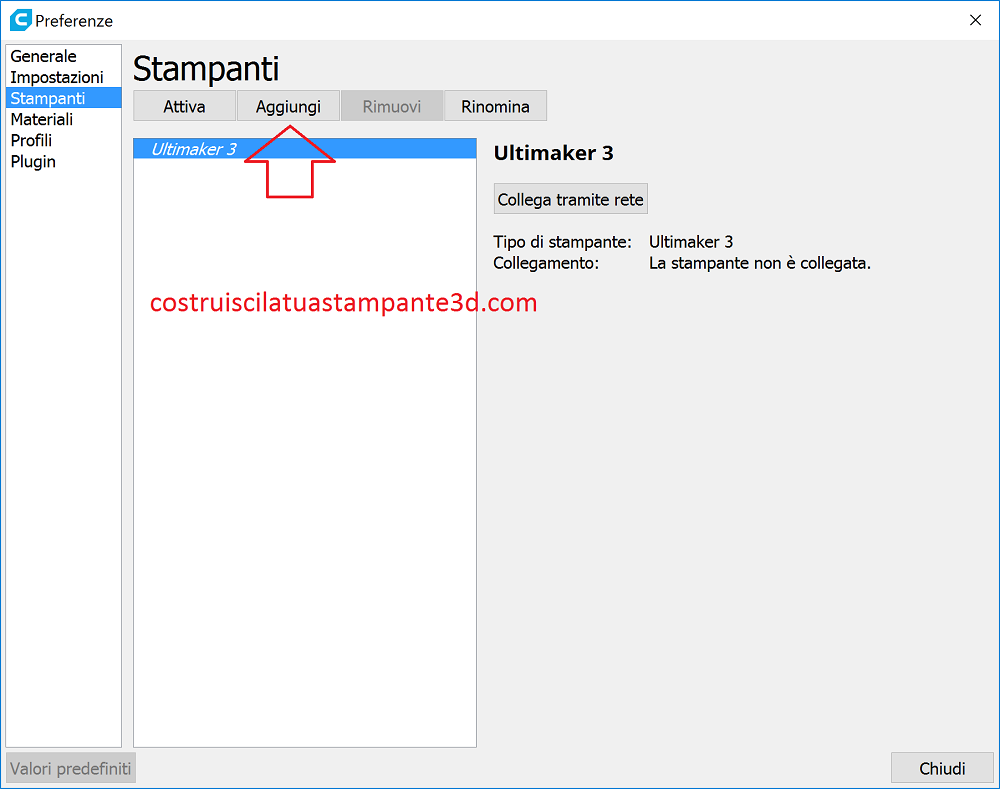Click the 'La stampante non è collegata.' text

(760, 263)
